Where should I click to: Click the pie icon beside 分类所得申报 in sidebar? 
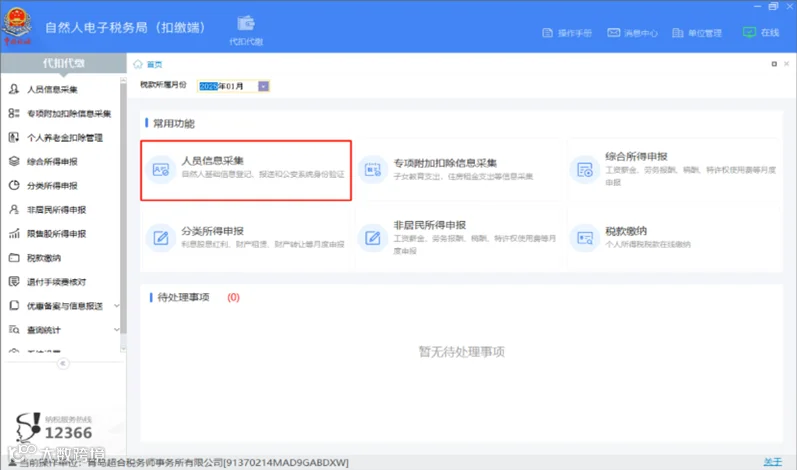point(14,185)
